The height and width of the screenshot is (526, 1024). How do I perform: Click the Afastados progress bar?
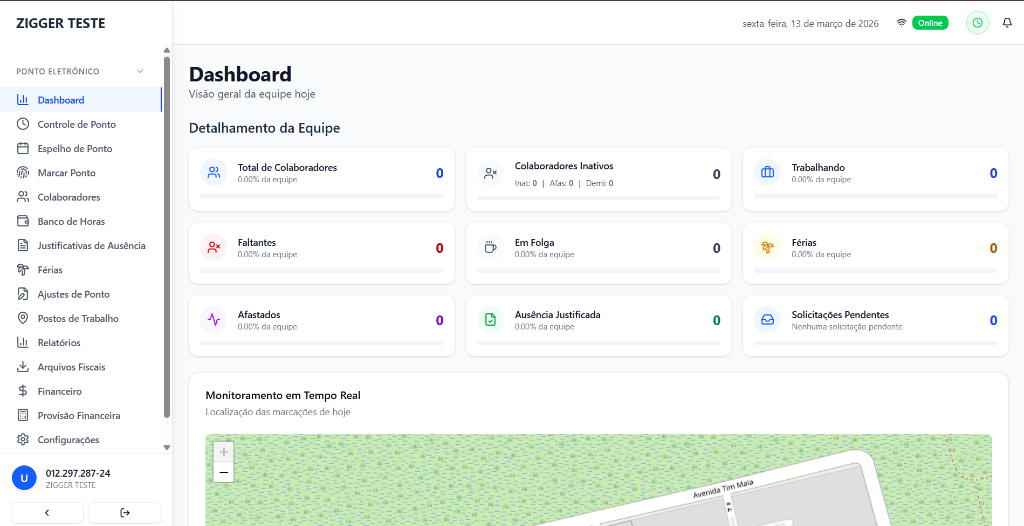pos(322,343)
